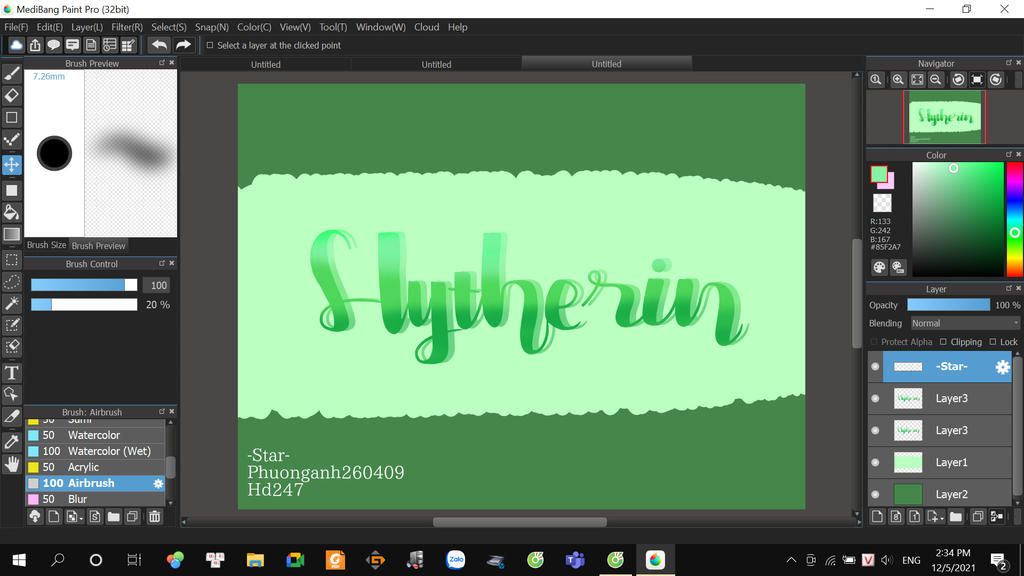Click the canvas horizontal scrollbar
Image resolution: width=1024 pixels, height=576 pixels.
point(520,522)
